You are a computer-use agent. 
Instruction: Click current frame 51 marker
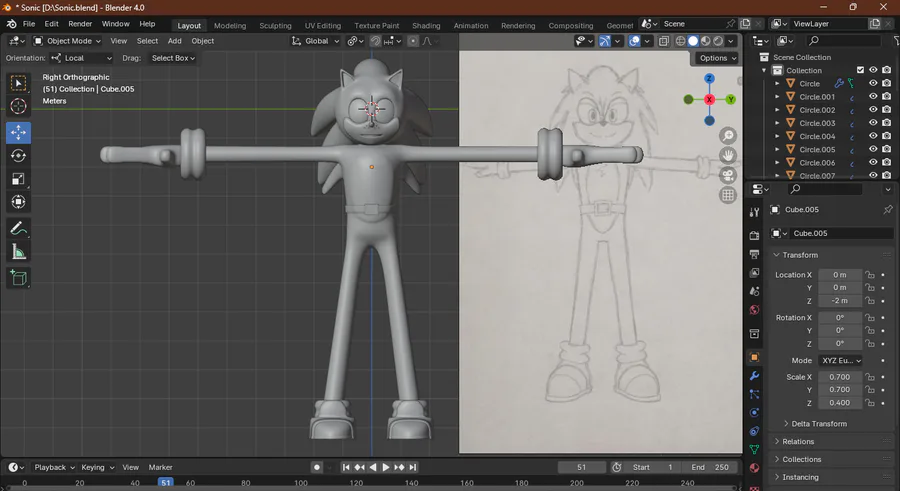[165, 483]
